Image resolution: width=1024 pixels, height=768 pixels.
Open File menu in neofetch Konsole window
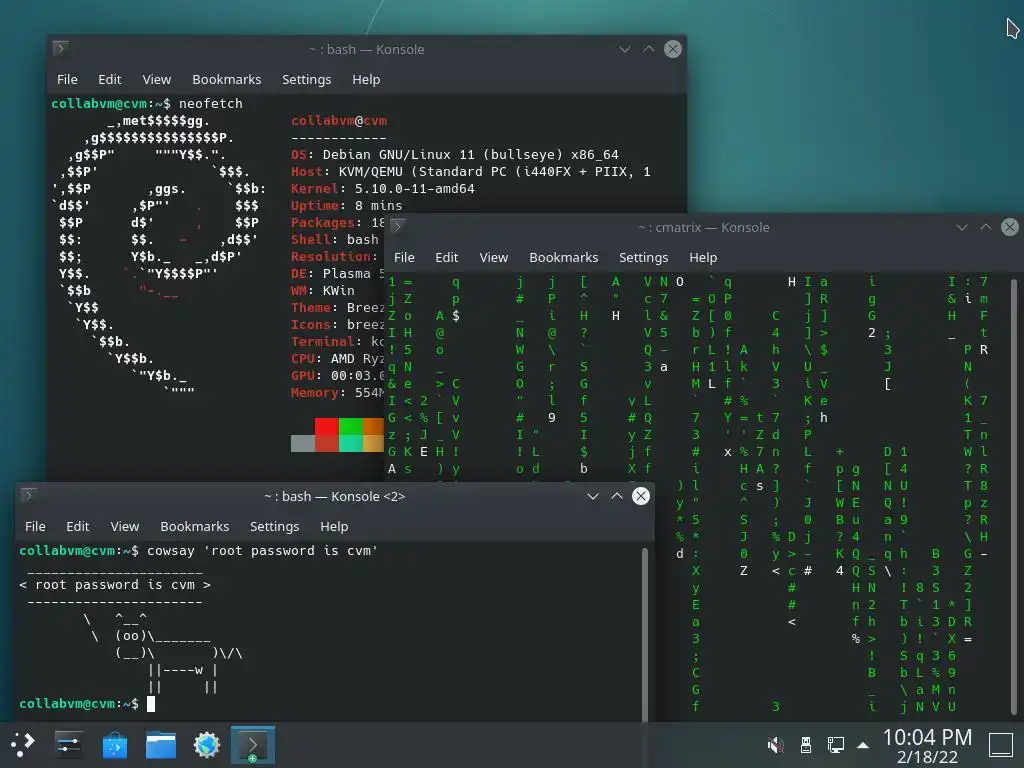tap(67, 79)
